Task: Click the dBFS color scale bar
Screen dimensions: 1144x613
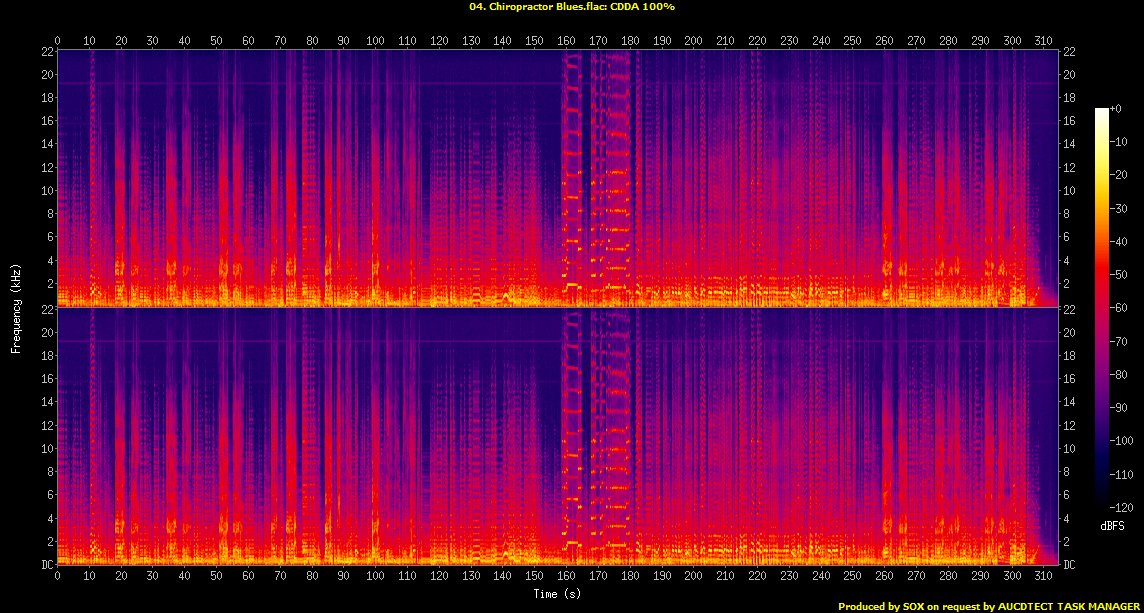Action: coord(1101,302)
